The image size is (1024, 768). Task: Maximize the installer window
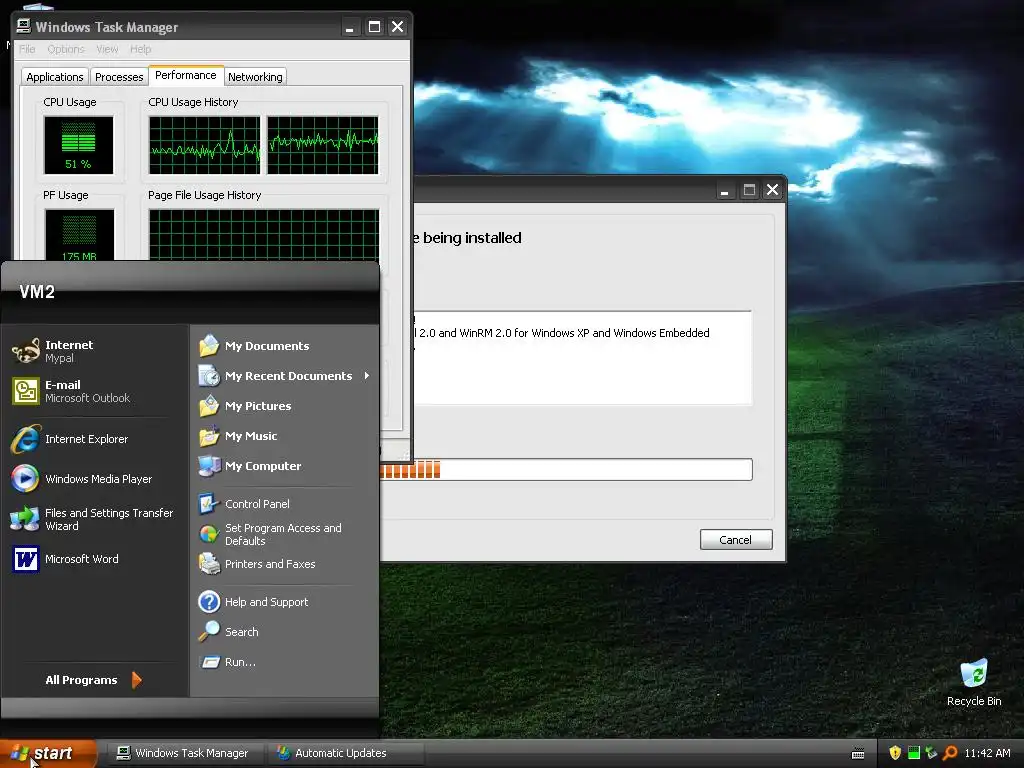(749, 190)
